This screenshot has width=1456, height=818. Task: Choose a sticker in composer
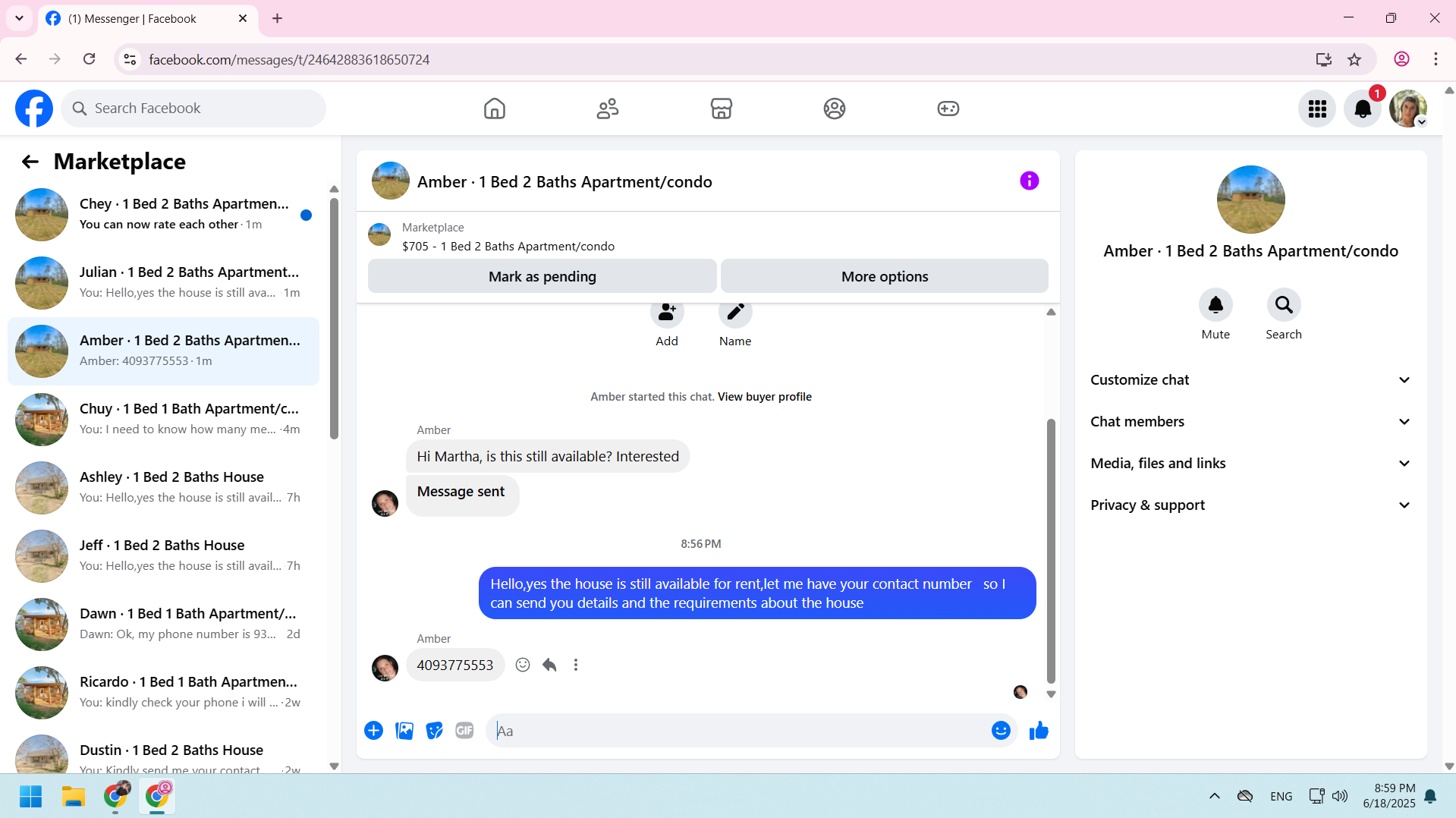coord(434,731)
